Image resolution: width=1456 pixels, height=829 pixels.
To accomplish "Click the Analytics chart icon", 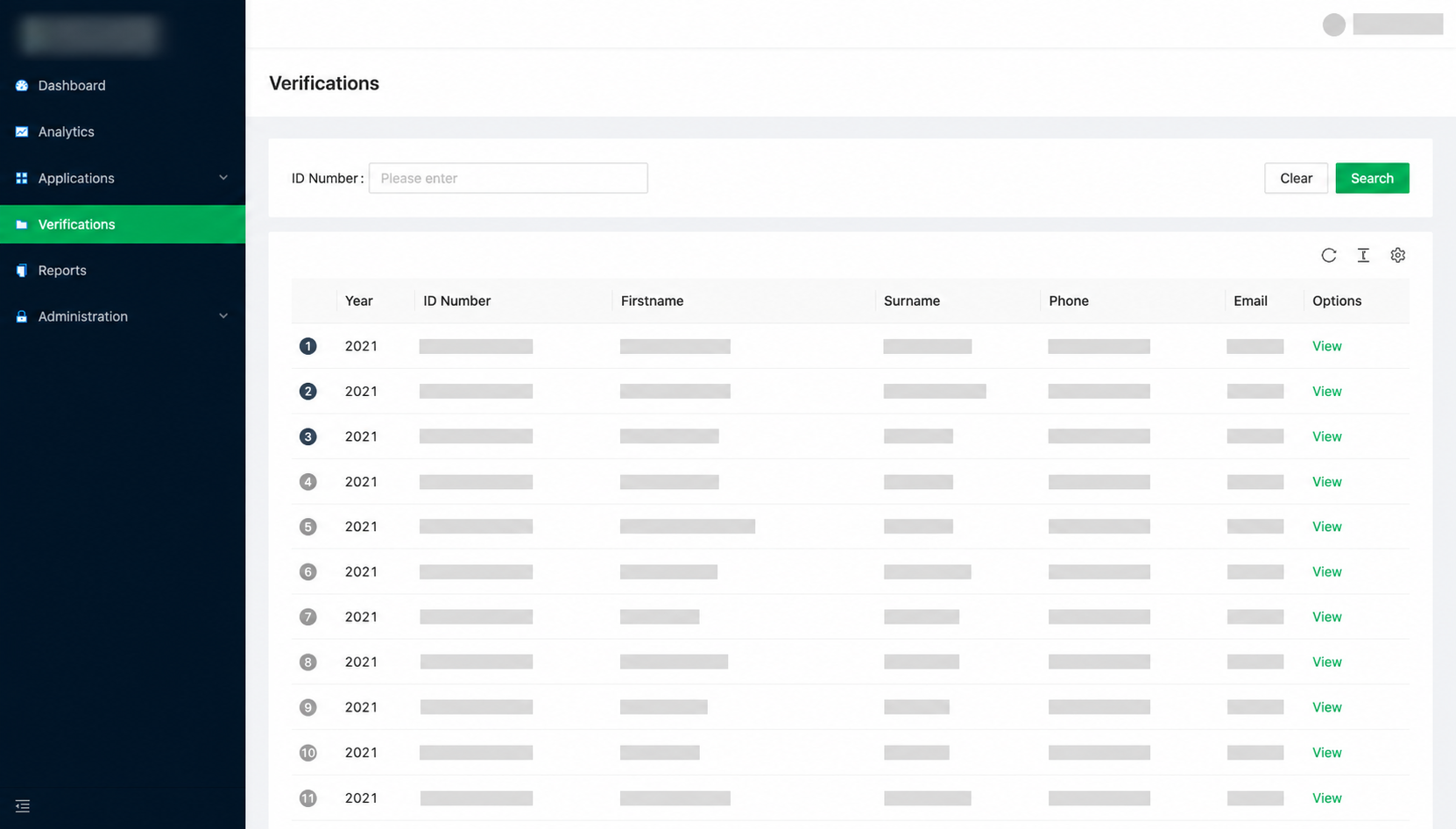I will (22, 132).
